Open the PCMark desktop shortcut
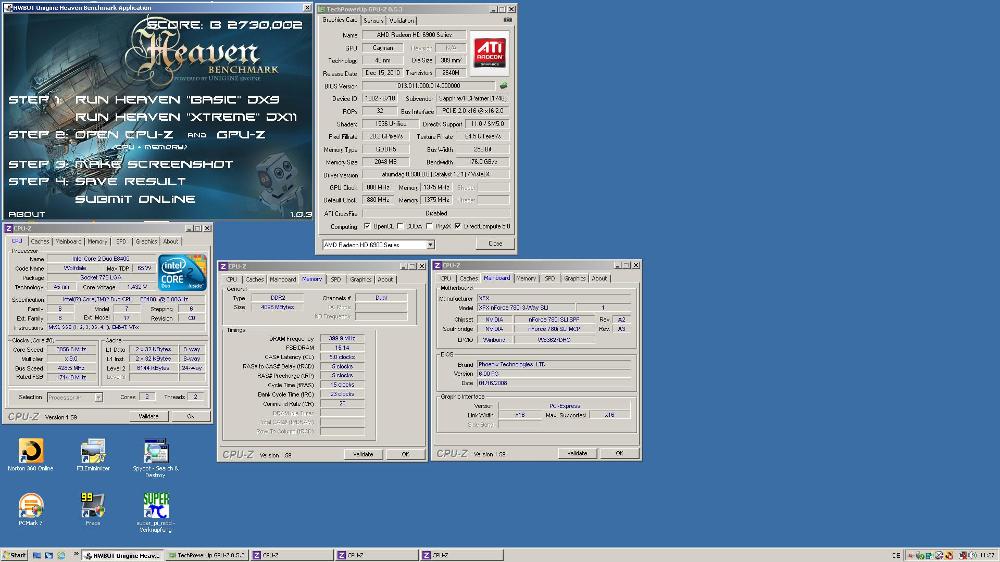 [x=30, y=506]
